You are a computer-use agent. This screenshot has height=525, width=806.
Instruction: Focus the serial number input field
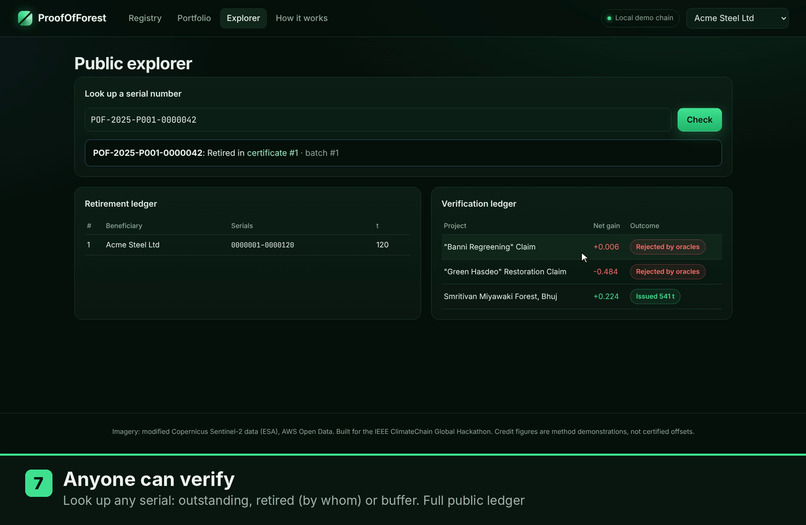(378, 120)
